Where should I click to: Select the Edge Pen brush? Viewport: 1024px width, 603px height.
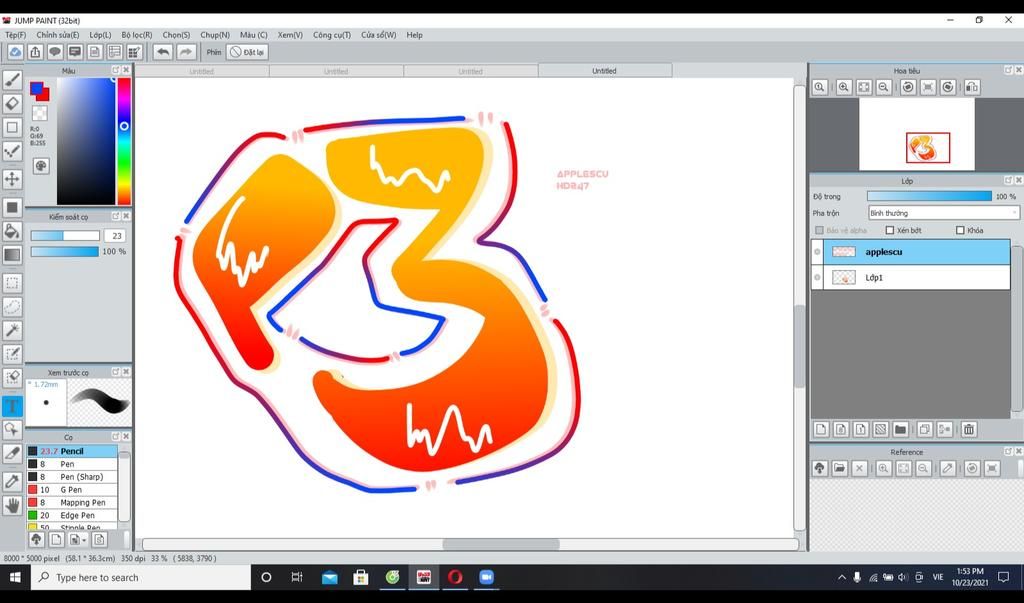pos(72,515)
